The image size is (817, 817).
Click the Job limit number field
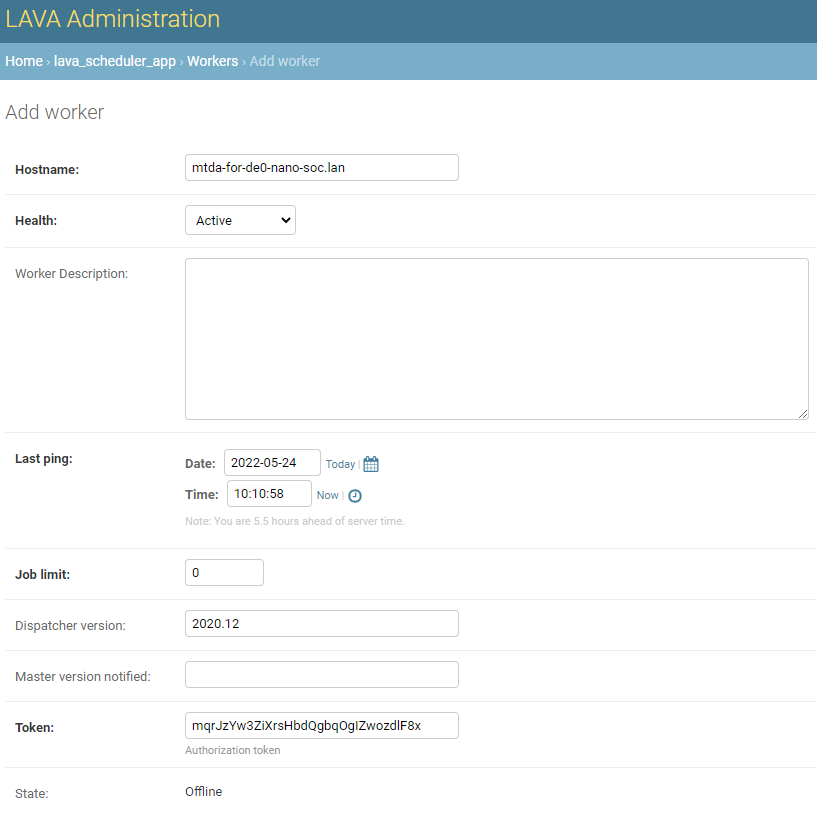point(225,572)
